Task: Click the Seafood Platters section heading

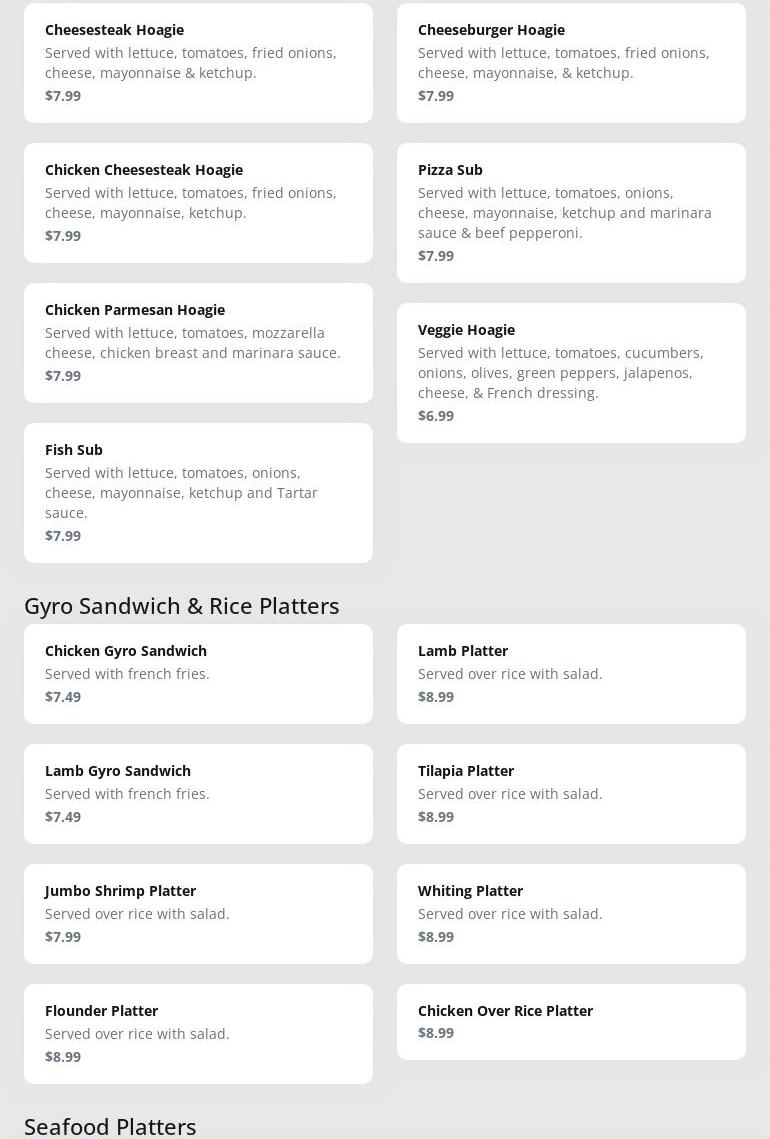Action: pos(110,1127)
